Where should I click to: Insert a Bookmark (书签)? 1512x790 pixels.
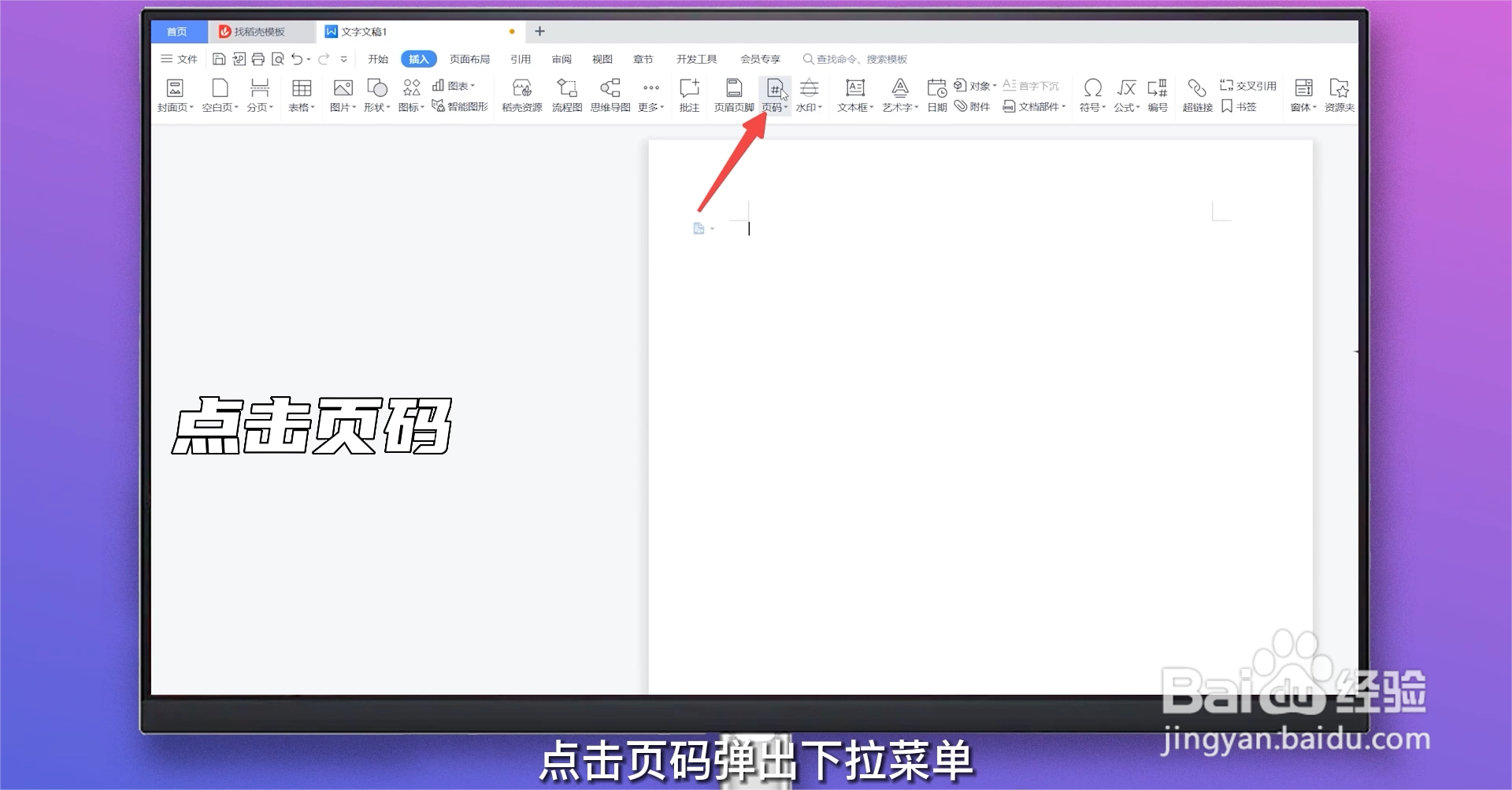pyautogui.click(x=1239, y=106)
